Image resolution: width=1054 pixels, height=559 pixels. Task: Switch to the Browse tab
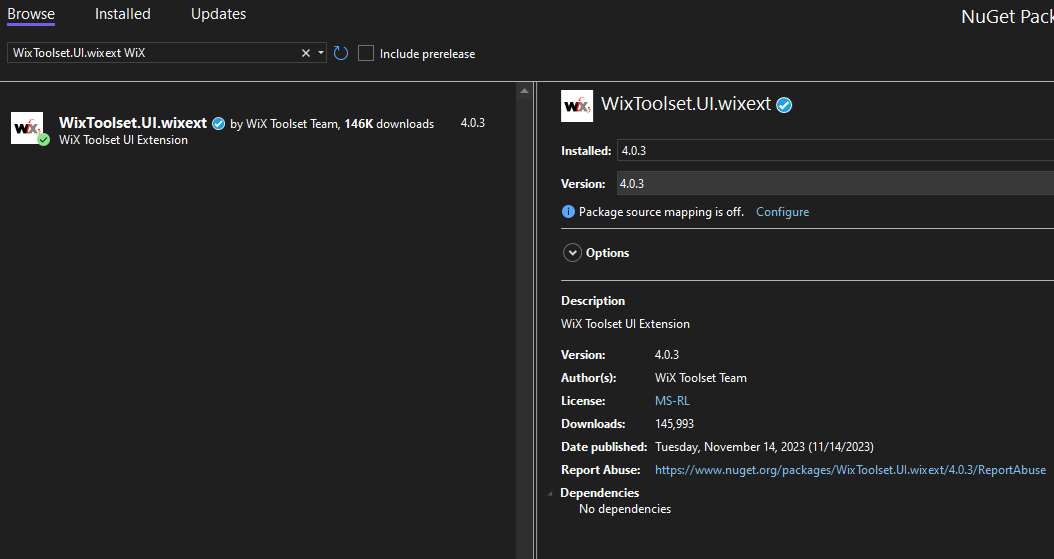31,14
